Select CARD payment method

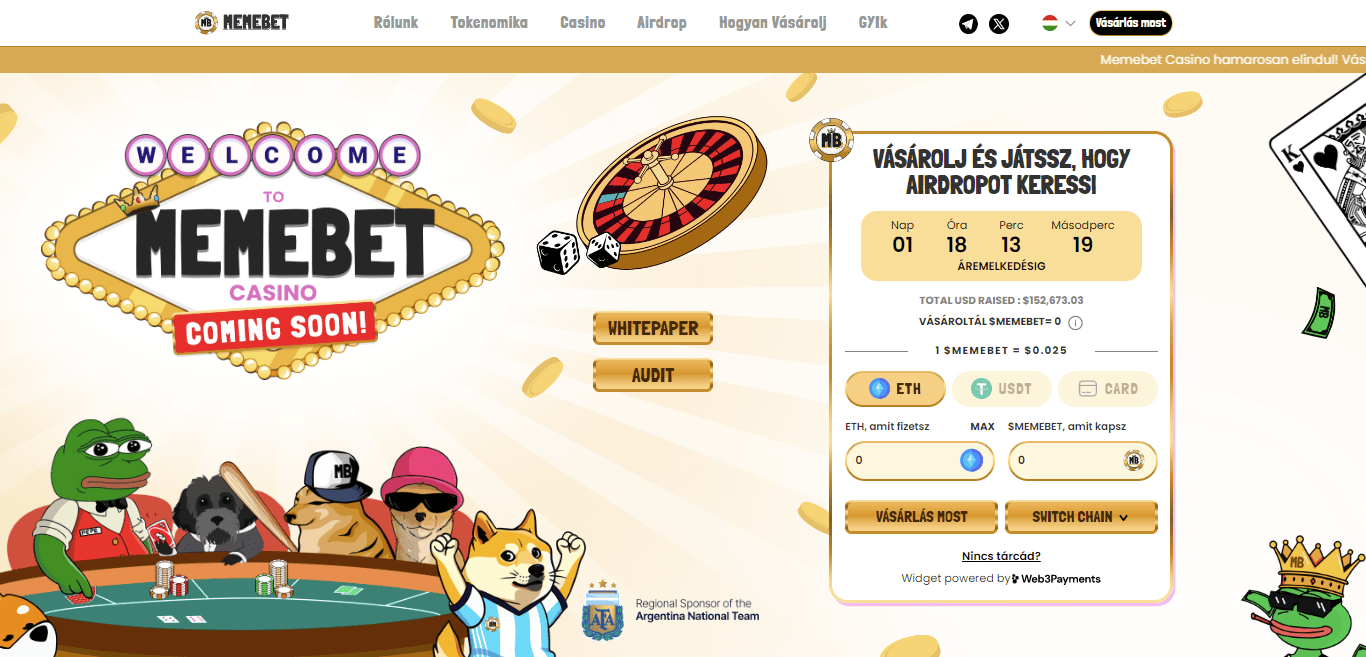pyautogui.click(x=1108, y=389)
